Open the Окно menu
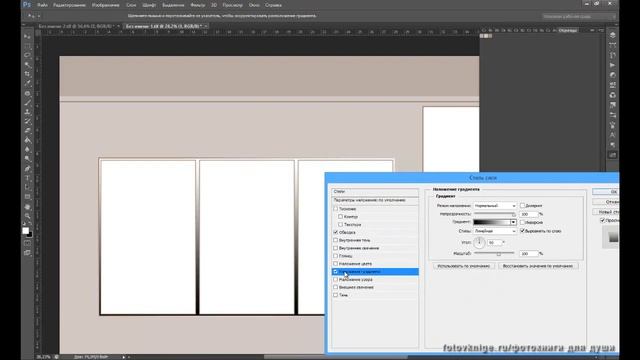Viewport: 640px width, 360px height. tap(254, 5)
